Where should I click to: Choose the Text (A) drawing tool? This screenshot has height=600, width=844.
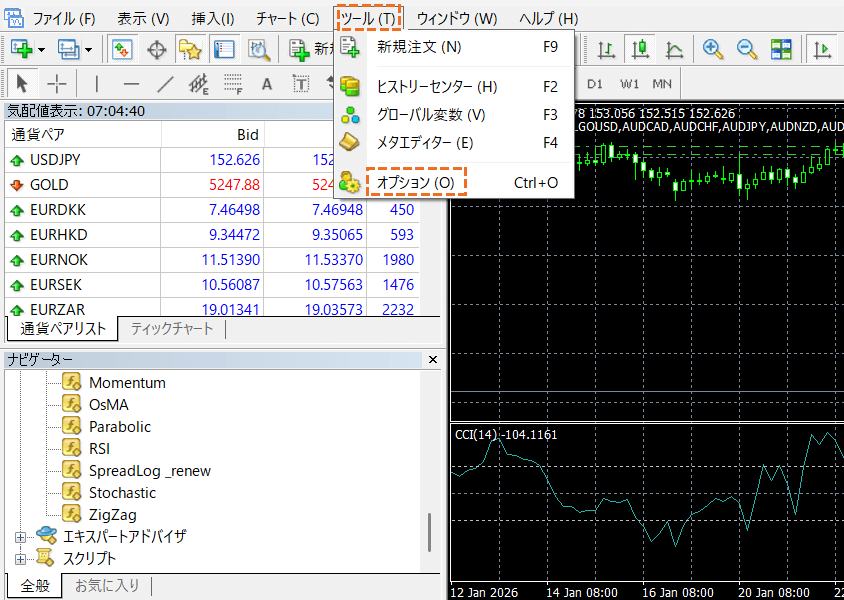pyautogui.click(x=266, y=84)
